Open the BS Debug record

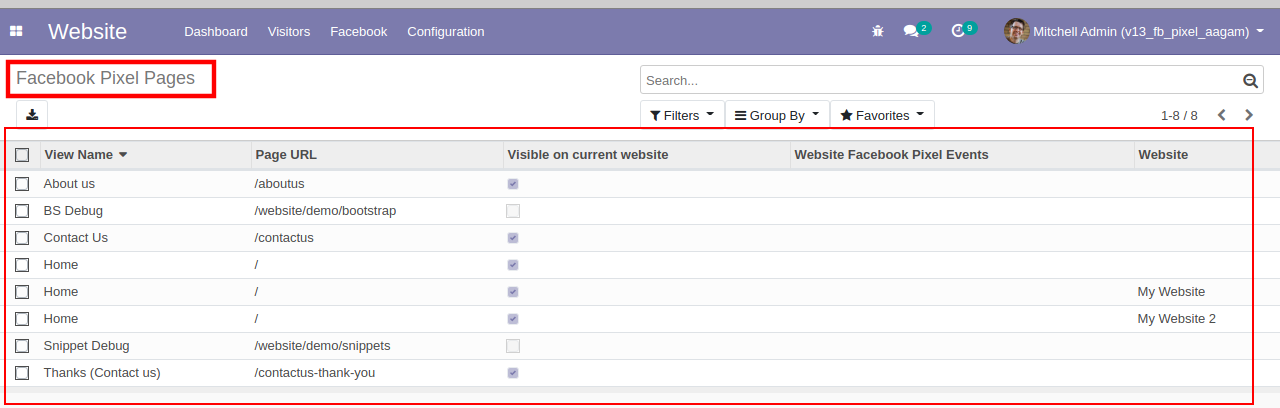tap(73, 211)
